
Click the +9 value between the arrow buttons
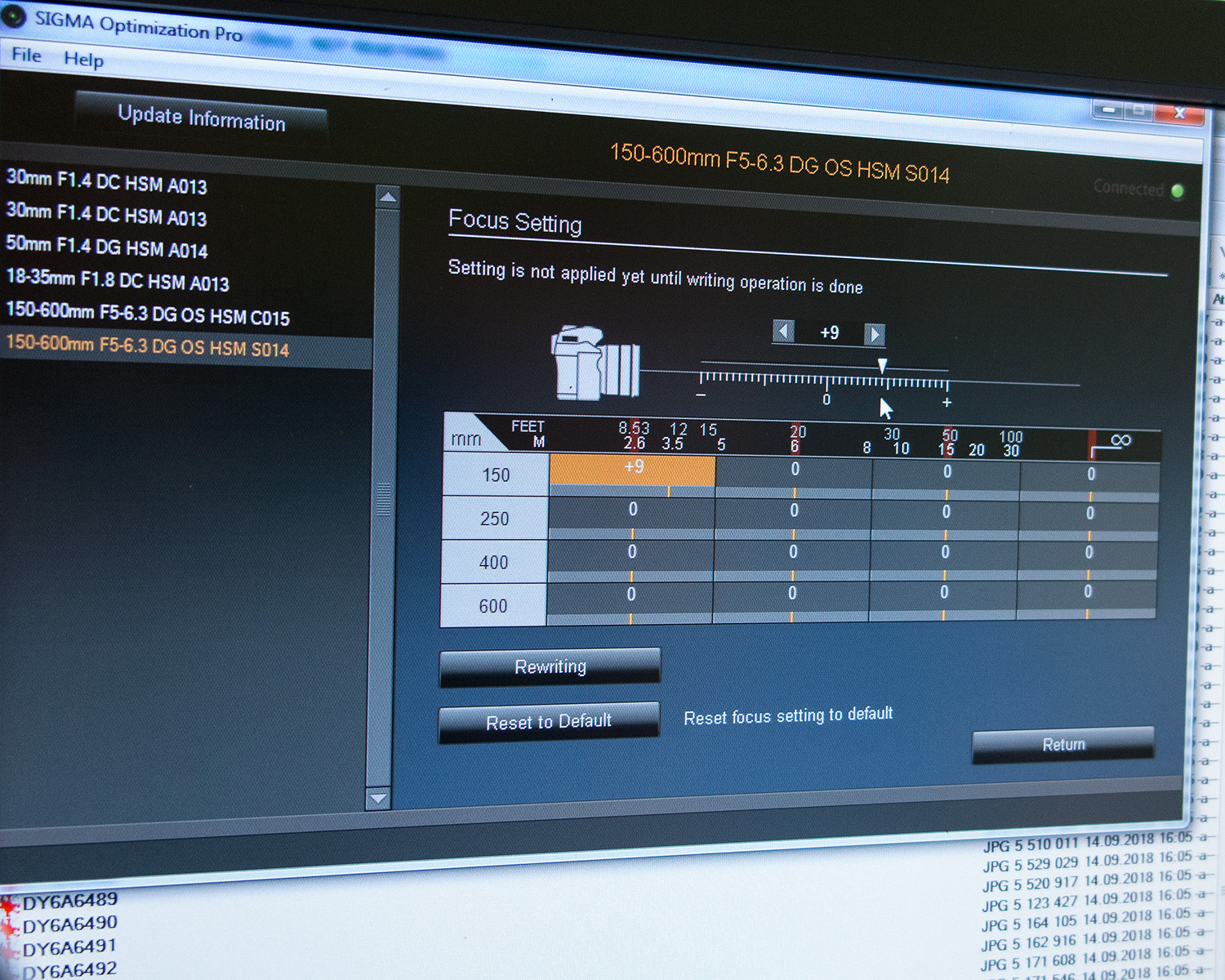829,332
